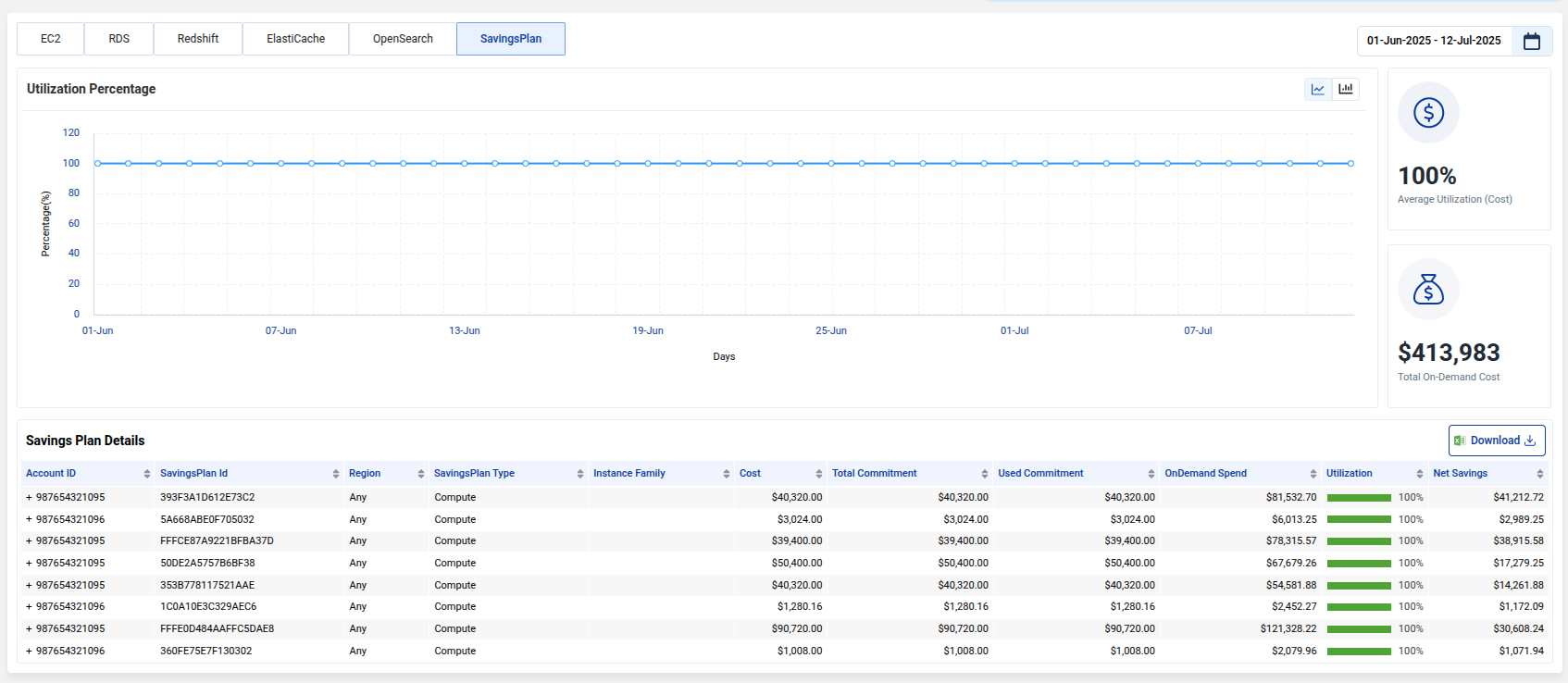Click the date range input field
Screen dimensions: 1568x683
(x=1434, y=41)
